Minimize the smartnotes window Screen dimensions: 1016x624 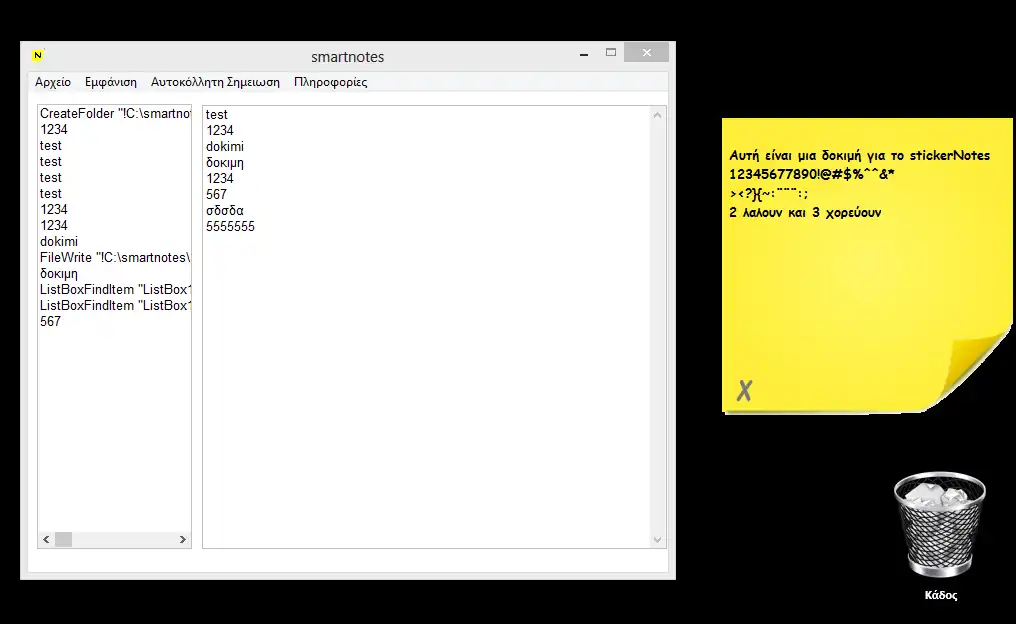point(584,54)
